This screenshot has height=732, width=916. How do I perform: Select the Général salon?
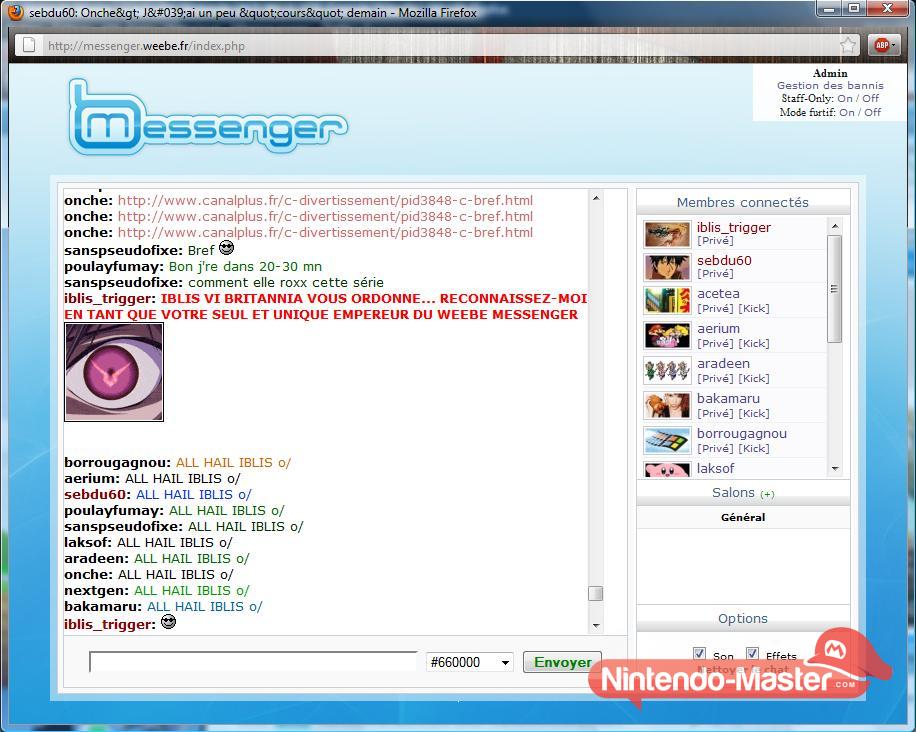(x=743, y=517)
